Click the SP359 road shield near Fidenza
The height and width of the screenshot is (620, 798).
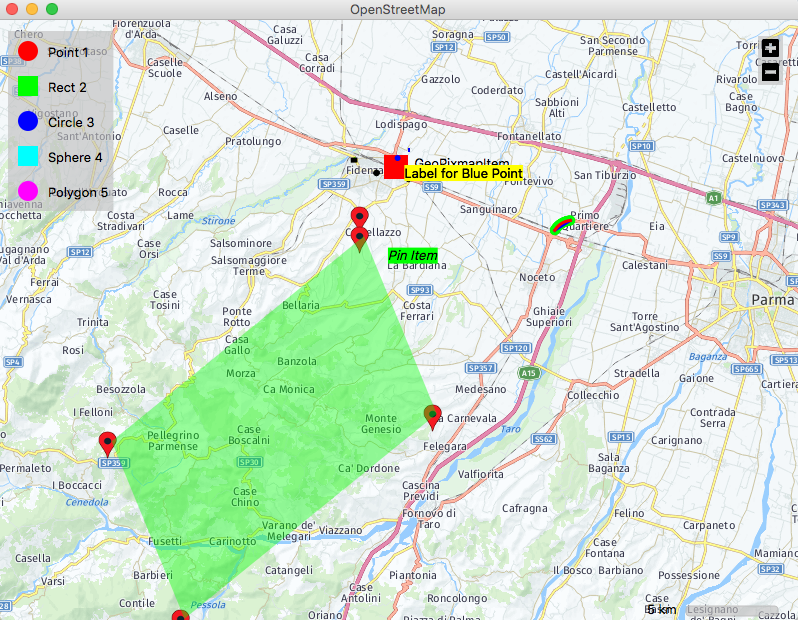[334, 184]
